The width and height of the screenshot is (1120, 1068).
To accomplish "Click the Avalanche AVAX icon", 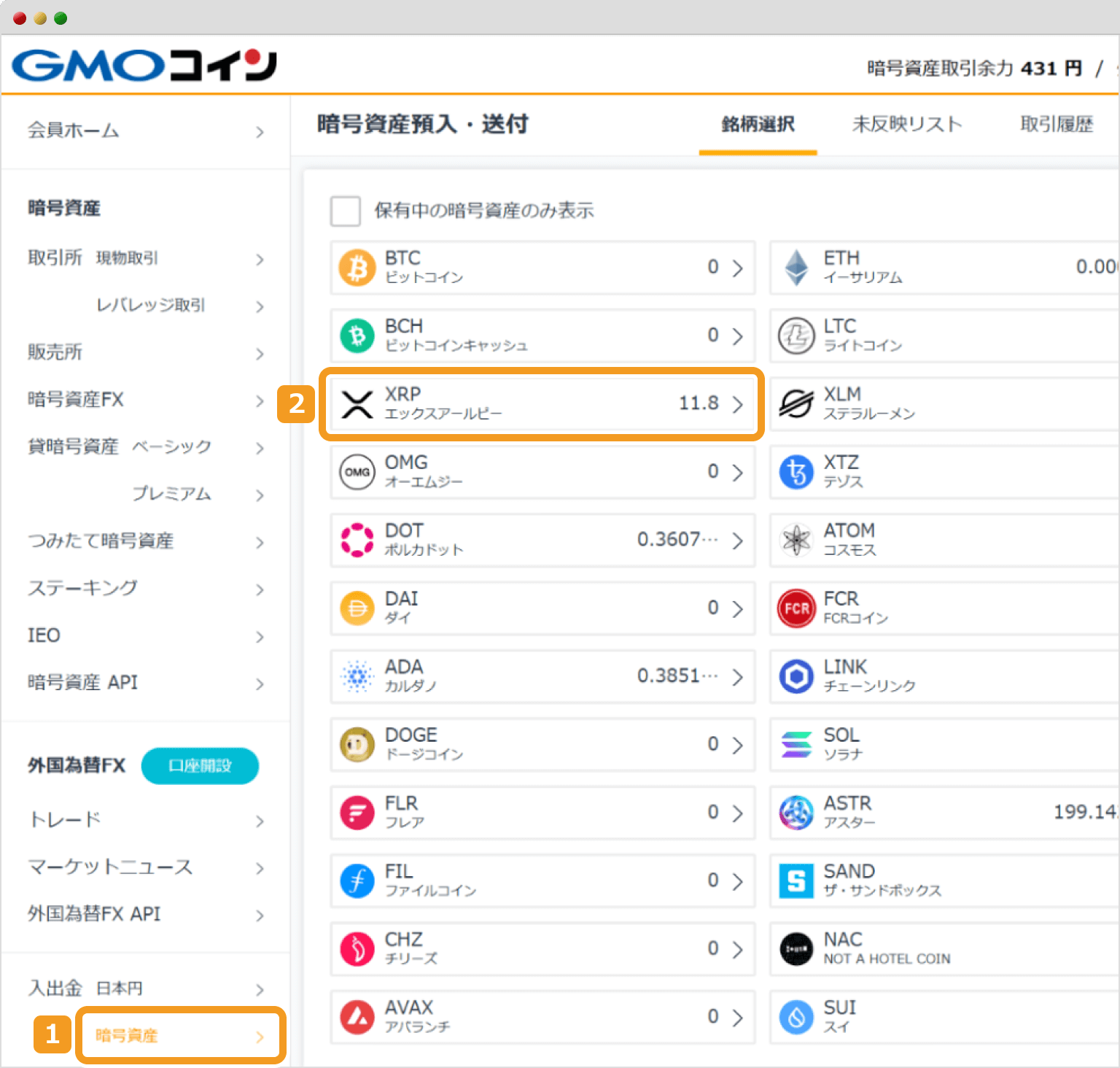I will (357, 1017).
